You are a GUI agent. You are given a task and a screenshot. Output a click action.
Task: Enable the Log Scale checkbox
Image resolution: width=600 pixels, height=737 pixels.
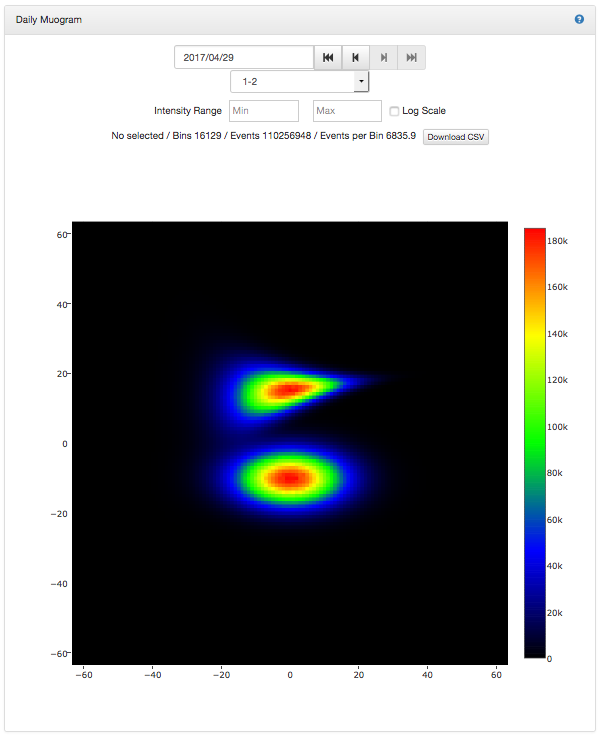(395, 111)
